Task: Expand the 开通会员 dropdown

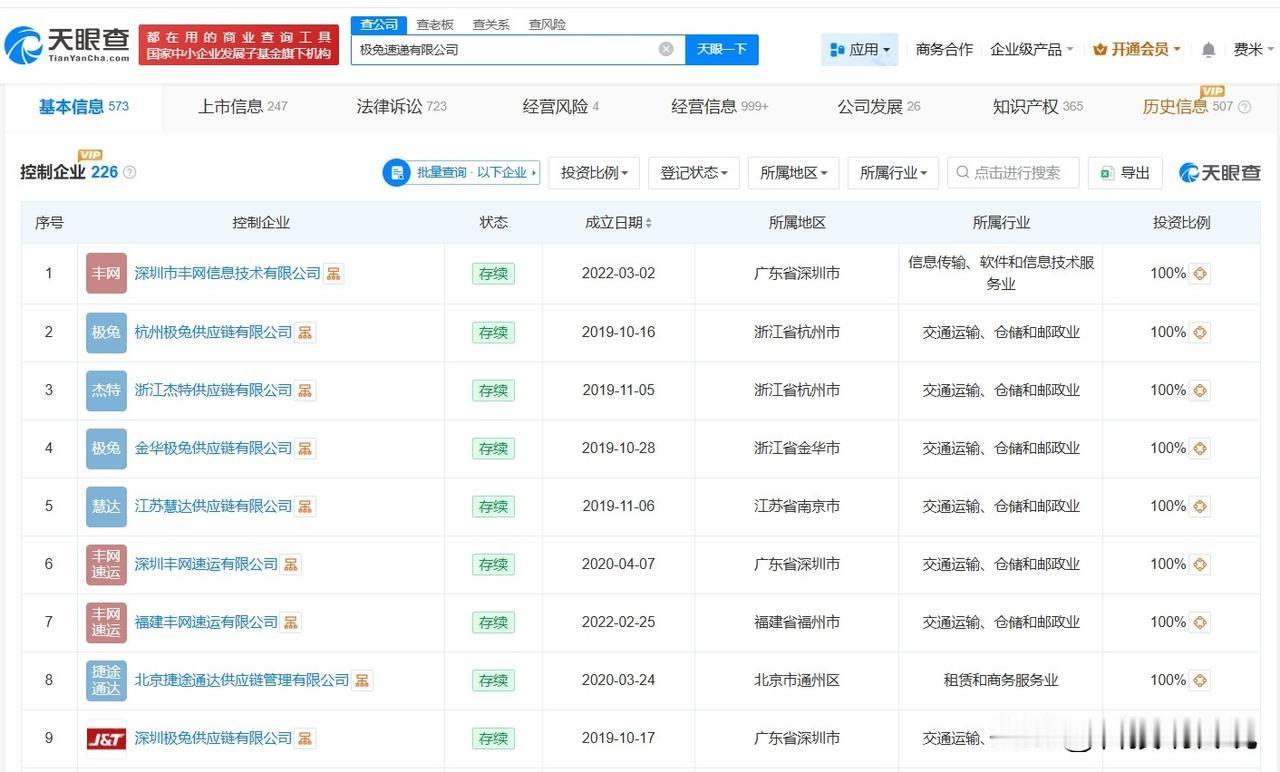Action: 1137,49
